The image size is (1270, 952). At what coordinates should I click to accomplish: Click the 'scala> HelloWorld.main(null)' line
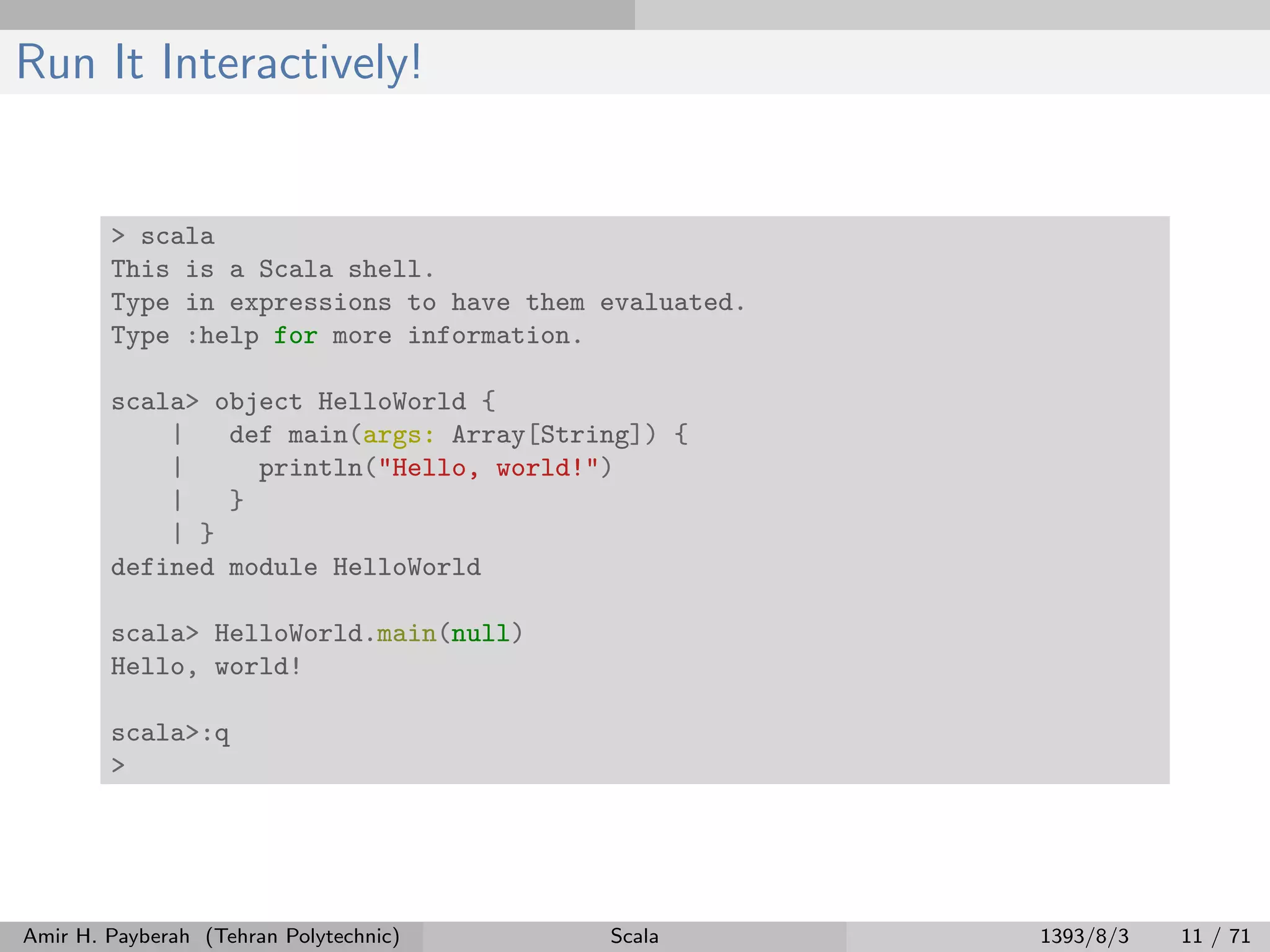pos(317,633)
